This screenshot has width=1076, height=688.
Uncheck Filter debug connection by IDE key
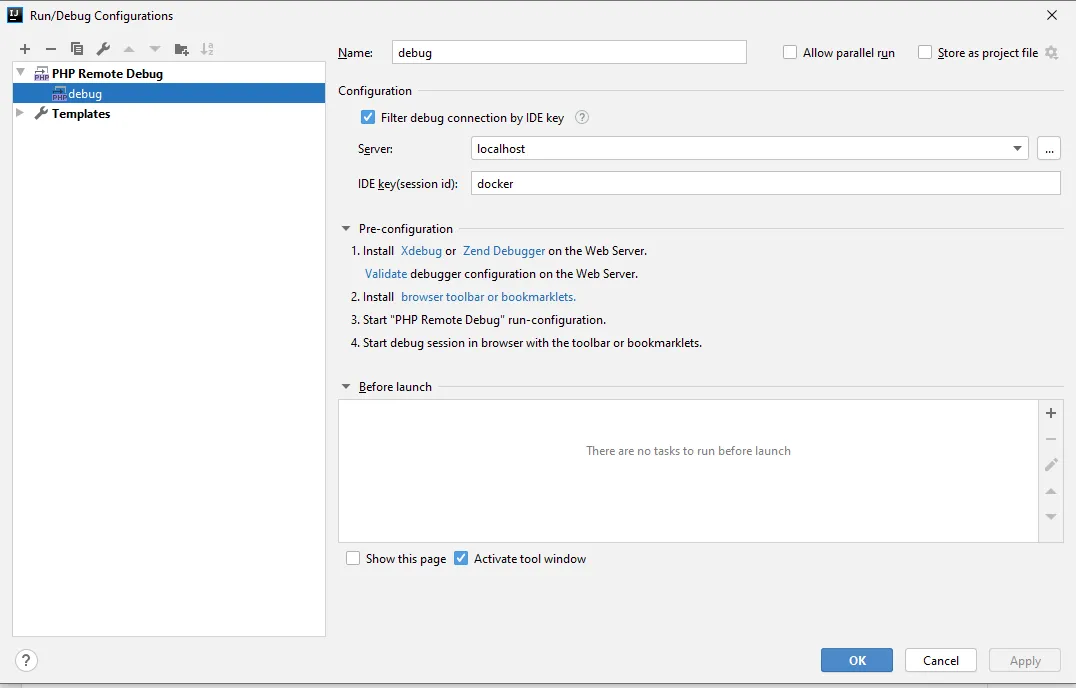tap(368, 117)
